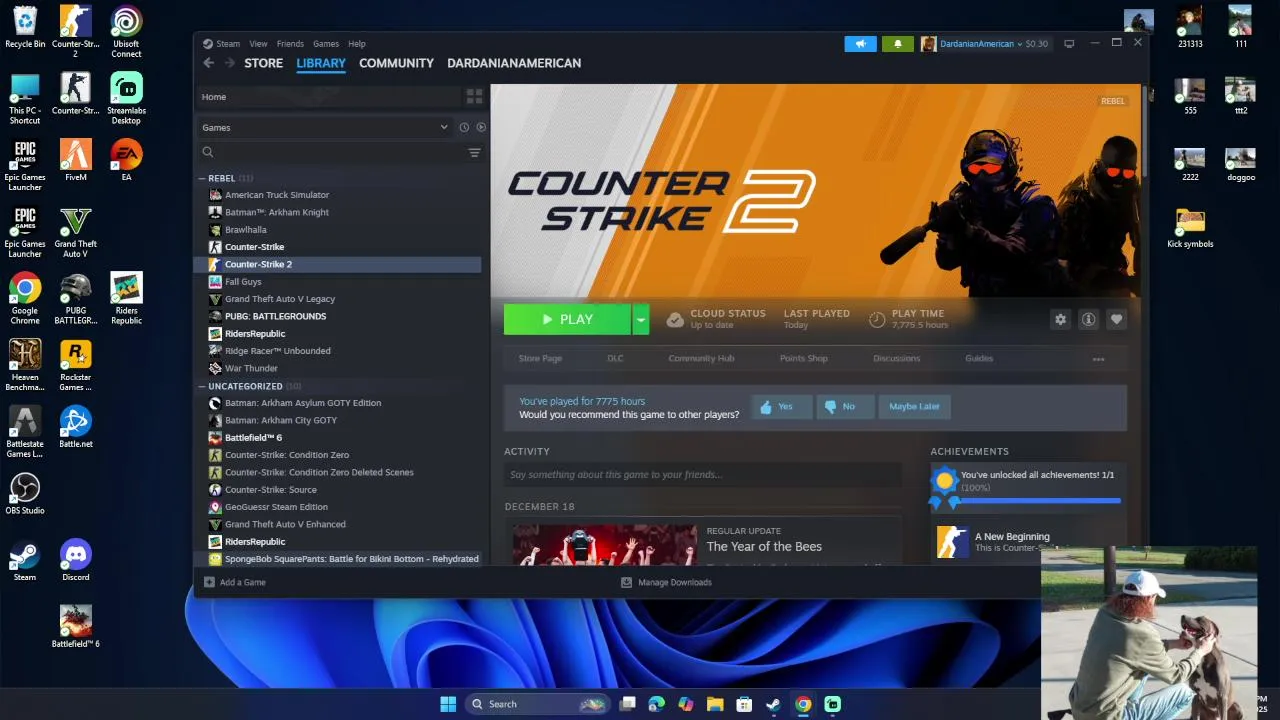Open Discord desktop shortcut
The image size is (1280, 720).
pos(76,560)
